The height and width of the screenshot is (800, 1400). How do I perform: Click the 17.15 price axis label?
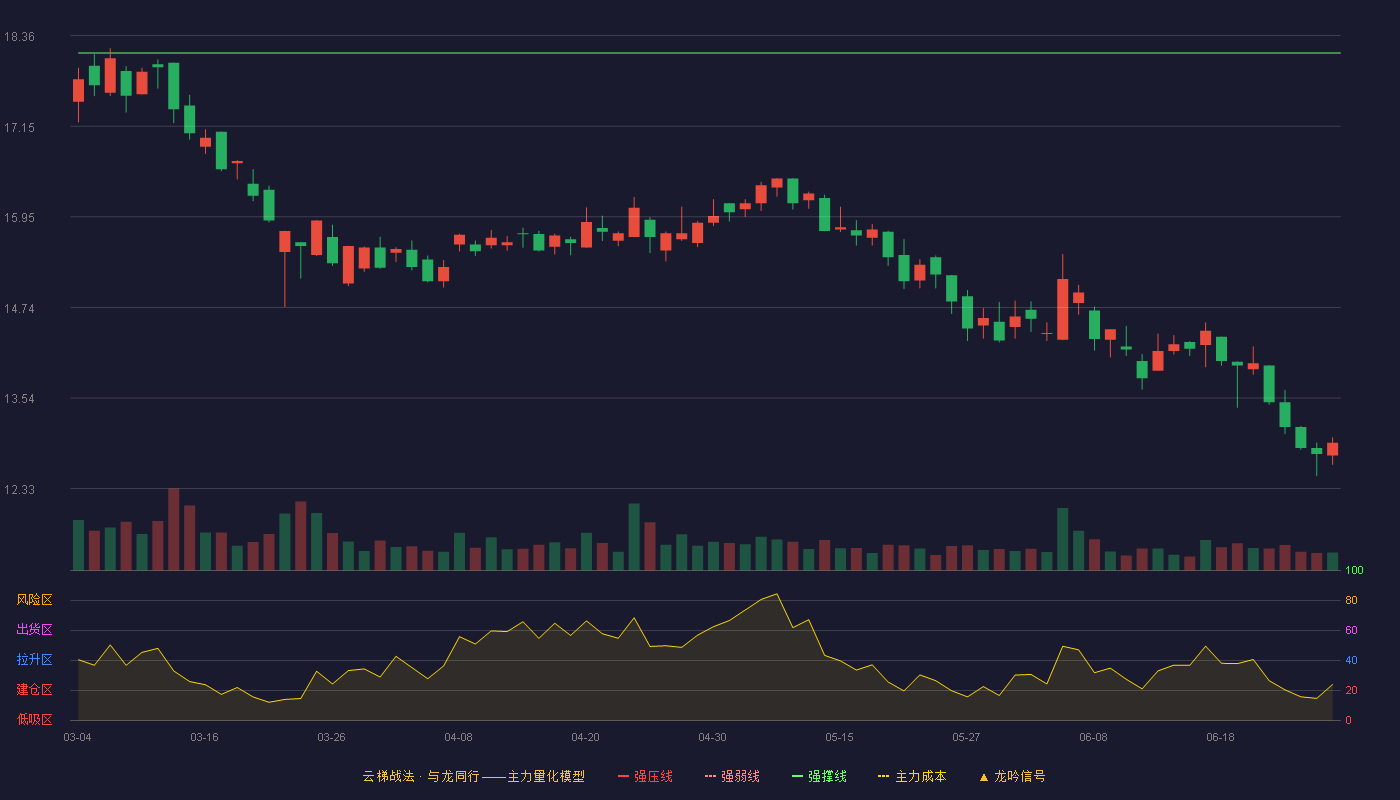(x=19, y=127)
